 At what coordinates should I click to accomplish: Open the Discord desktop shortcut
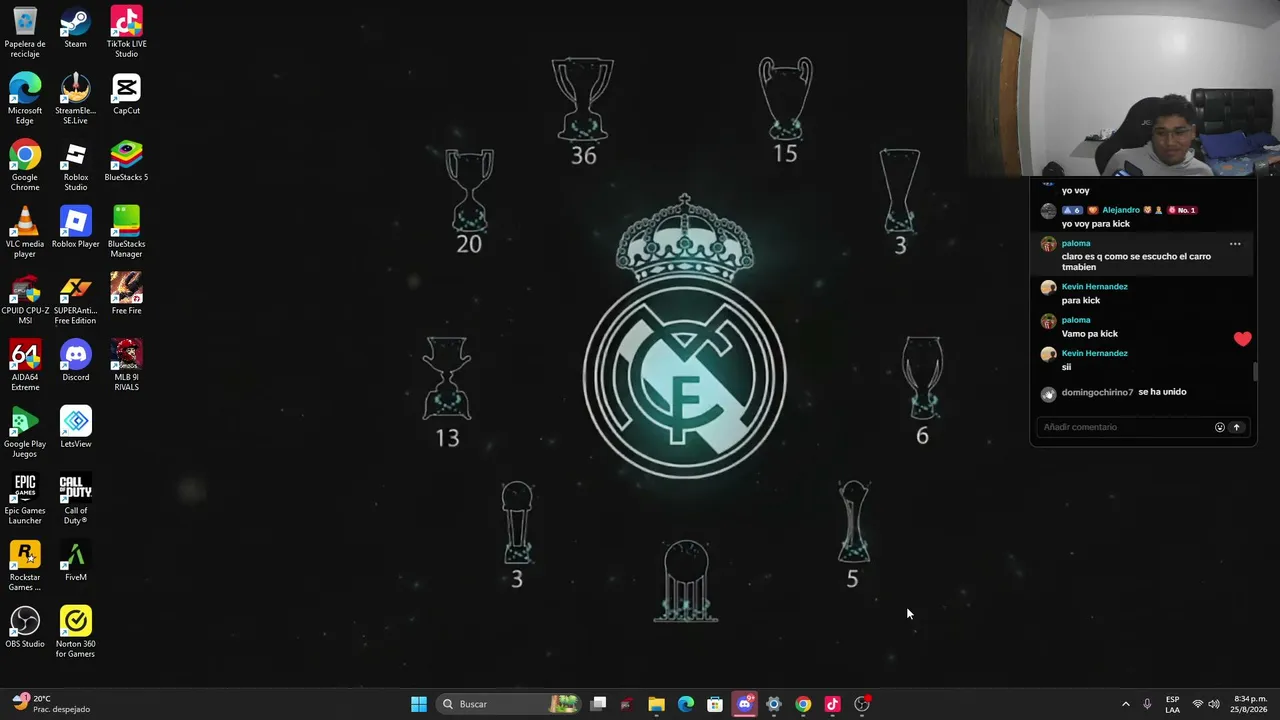(x=75, y=361)
